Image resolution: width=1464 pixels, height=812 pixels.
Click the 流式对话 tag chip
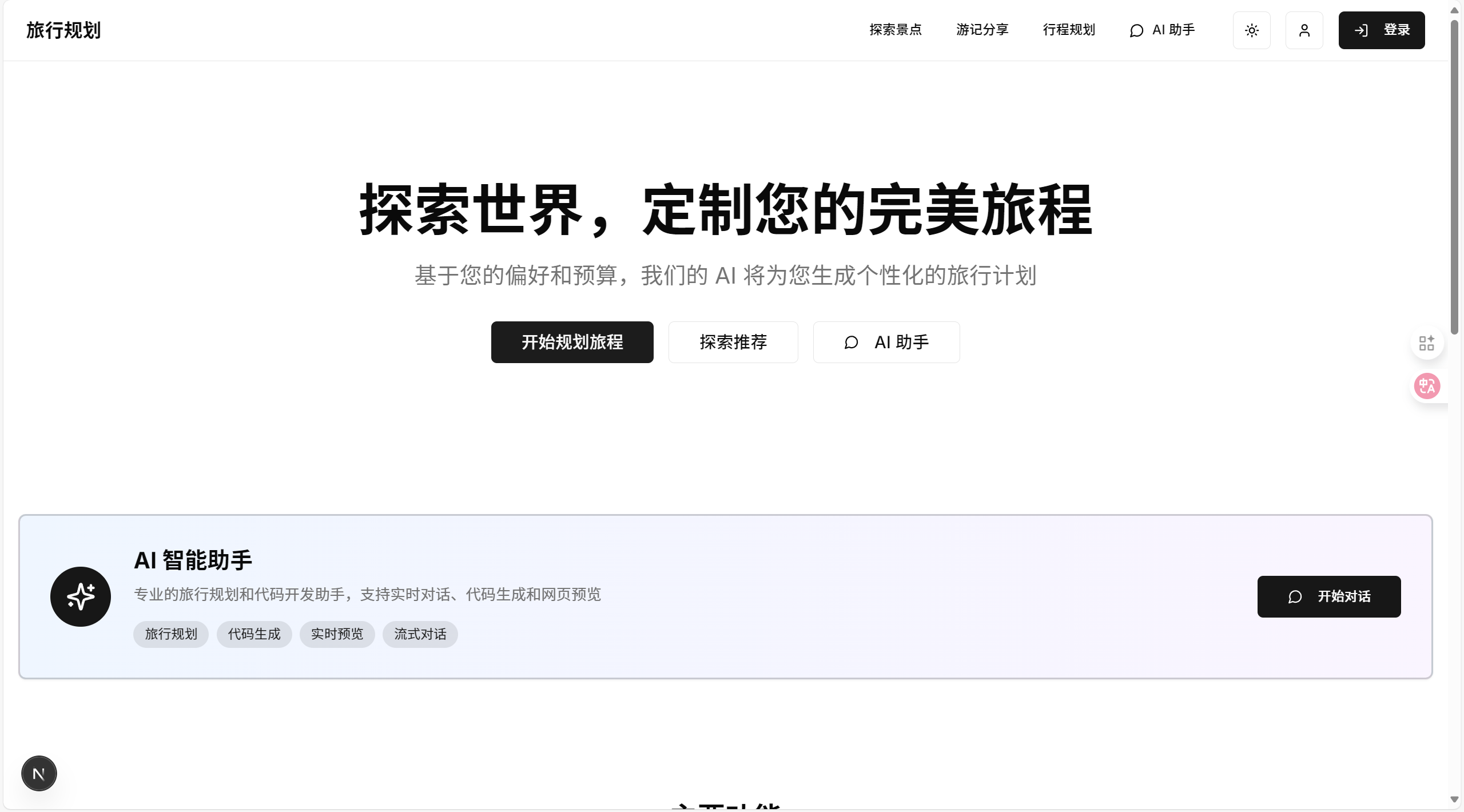tap(420, 634)
